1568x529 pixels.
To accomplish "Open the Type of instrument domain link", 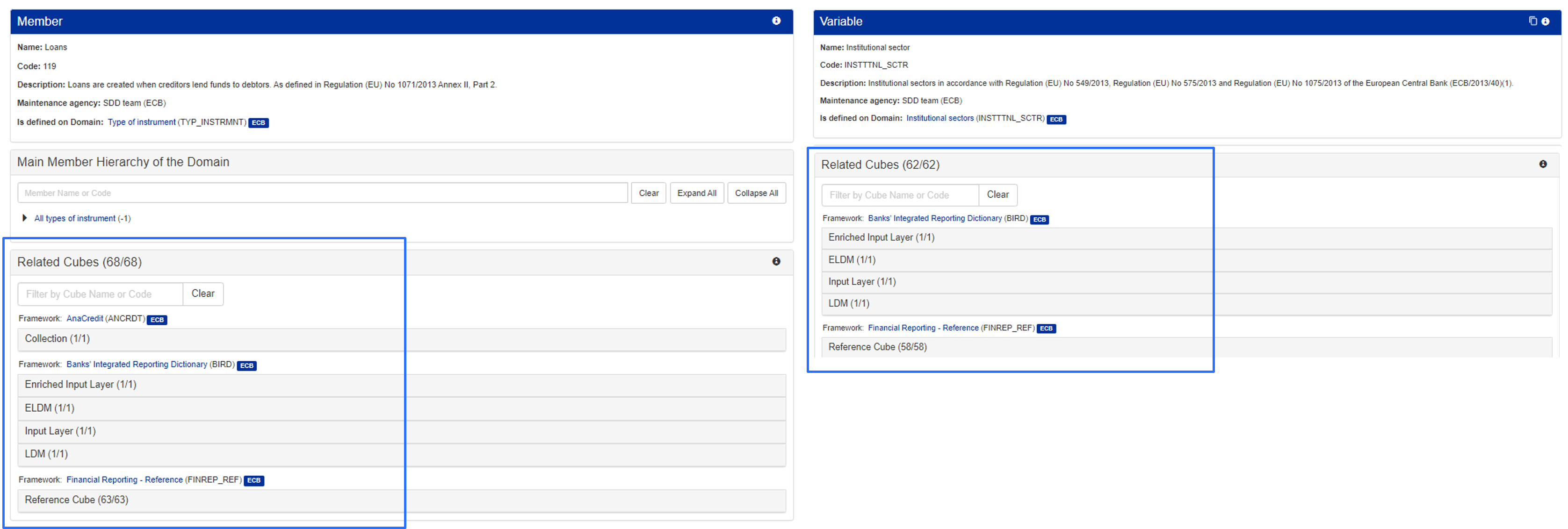I will point(141,122).
